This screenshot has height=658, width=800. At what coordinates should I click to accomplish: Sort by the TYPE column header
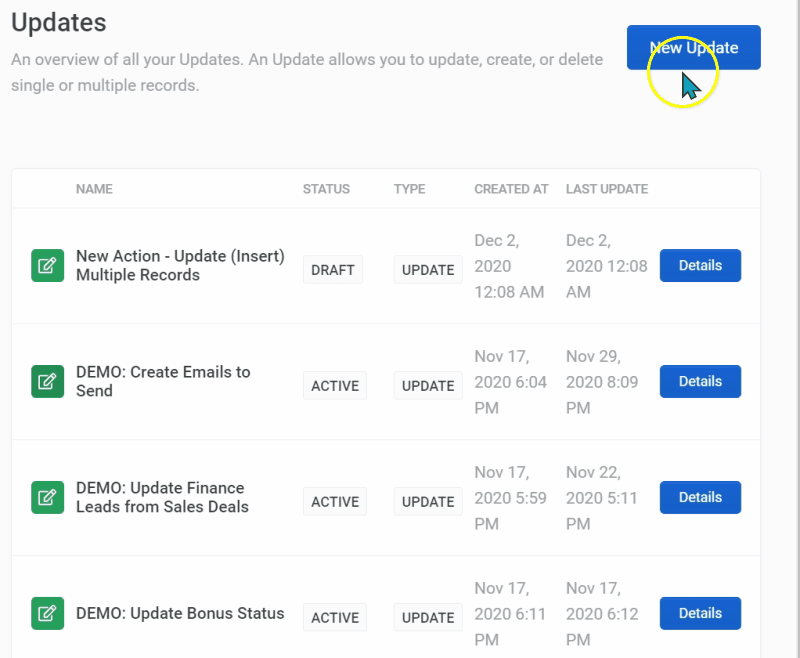pyautogui.click(x=409, y=189)
